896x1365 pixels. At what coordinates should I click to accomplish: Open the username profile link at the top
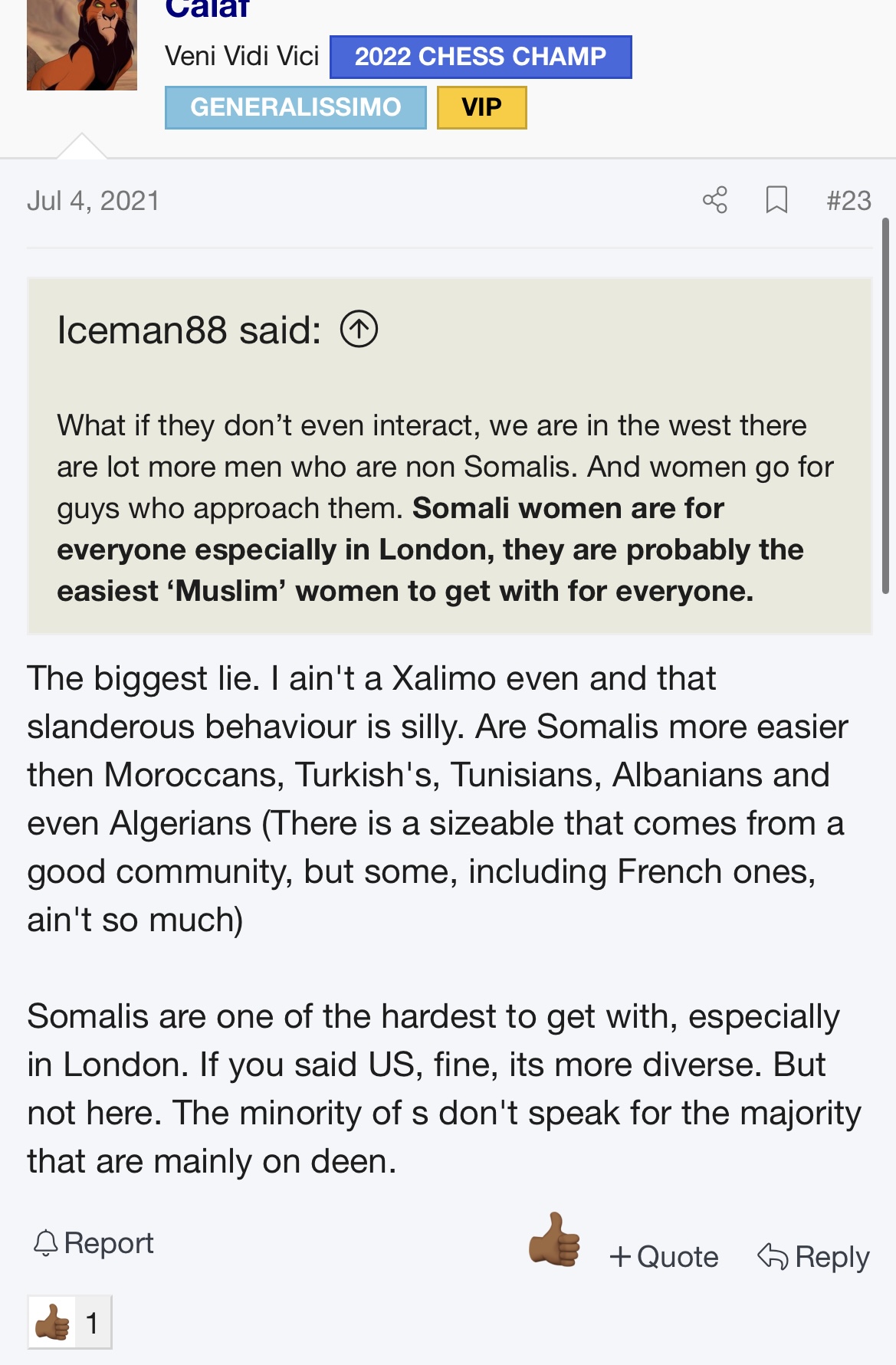coord(207,9)
